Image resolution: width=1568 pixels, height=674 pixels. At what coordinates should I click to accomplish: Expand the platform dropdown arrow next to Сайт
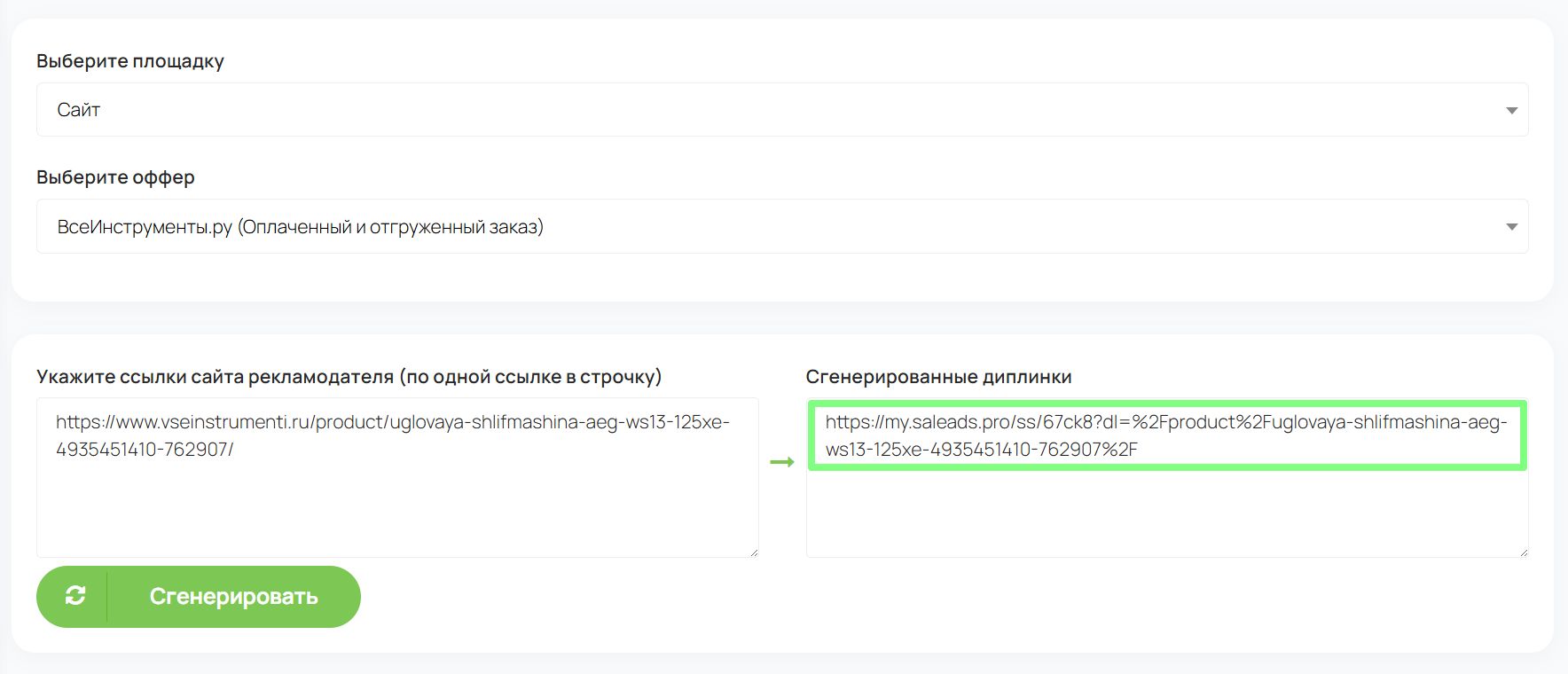tap(1511, 110)
